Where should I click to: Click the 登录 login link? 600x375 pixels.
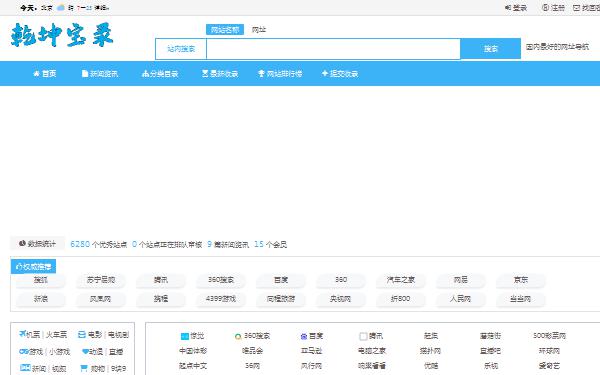[x=520, y=8]
